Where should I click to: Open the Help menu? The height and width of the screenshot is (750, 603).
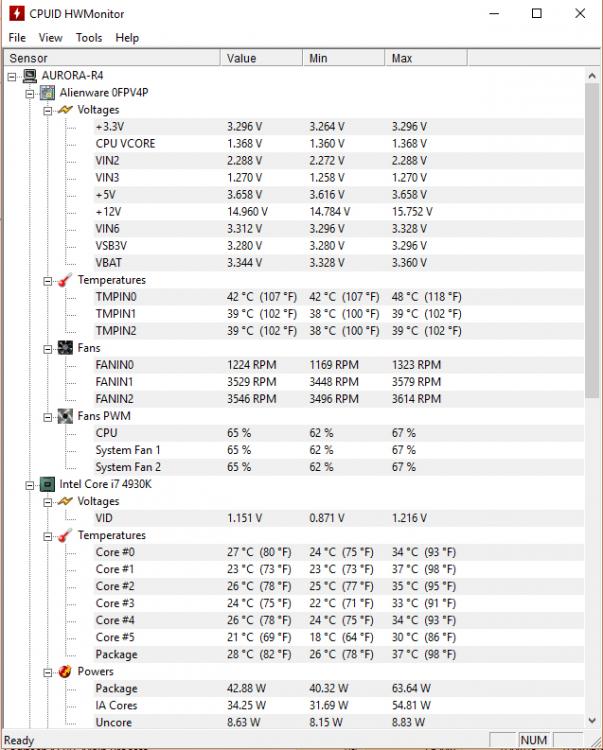click(127, 37)
